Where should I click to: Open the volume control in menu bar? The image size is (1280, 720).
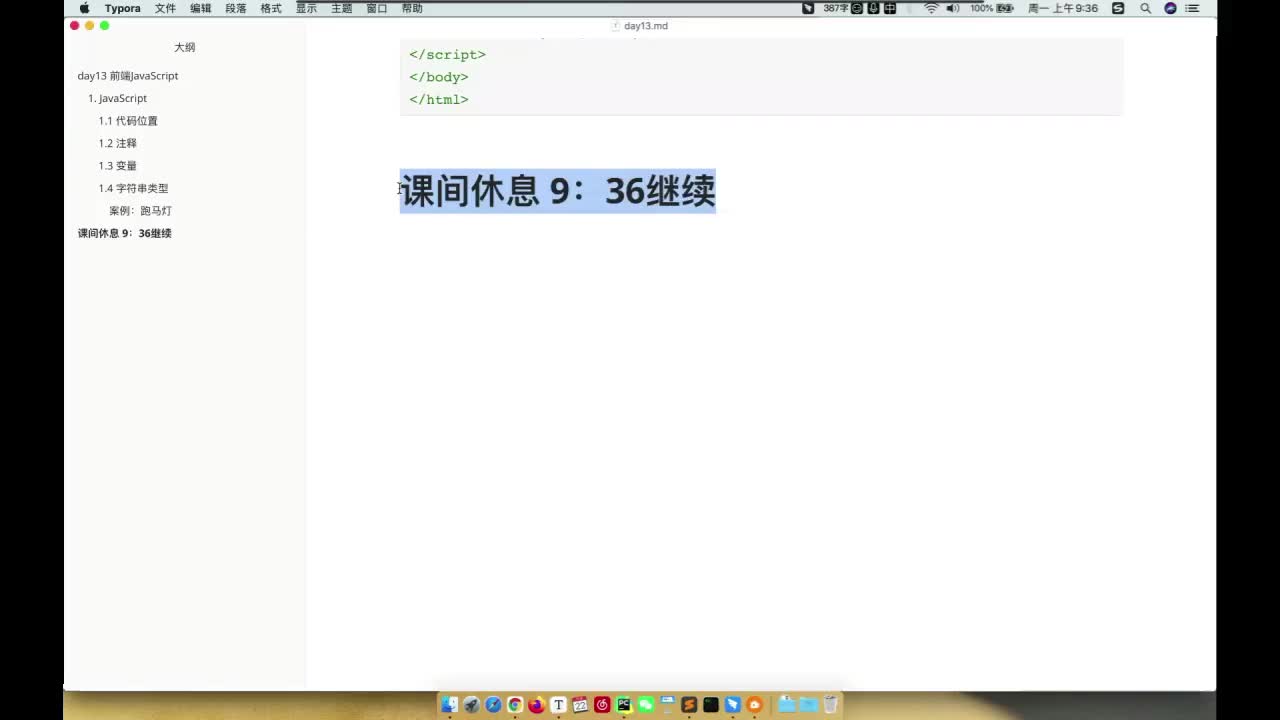click(x=952, y=8)
